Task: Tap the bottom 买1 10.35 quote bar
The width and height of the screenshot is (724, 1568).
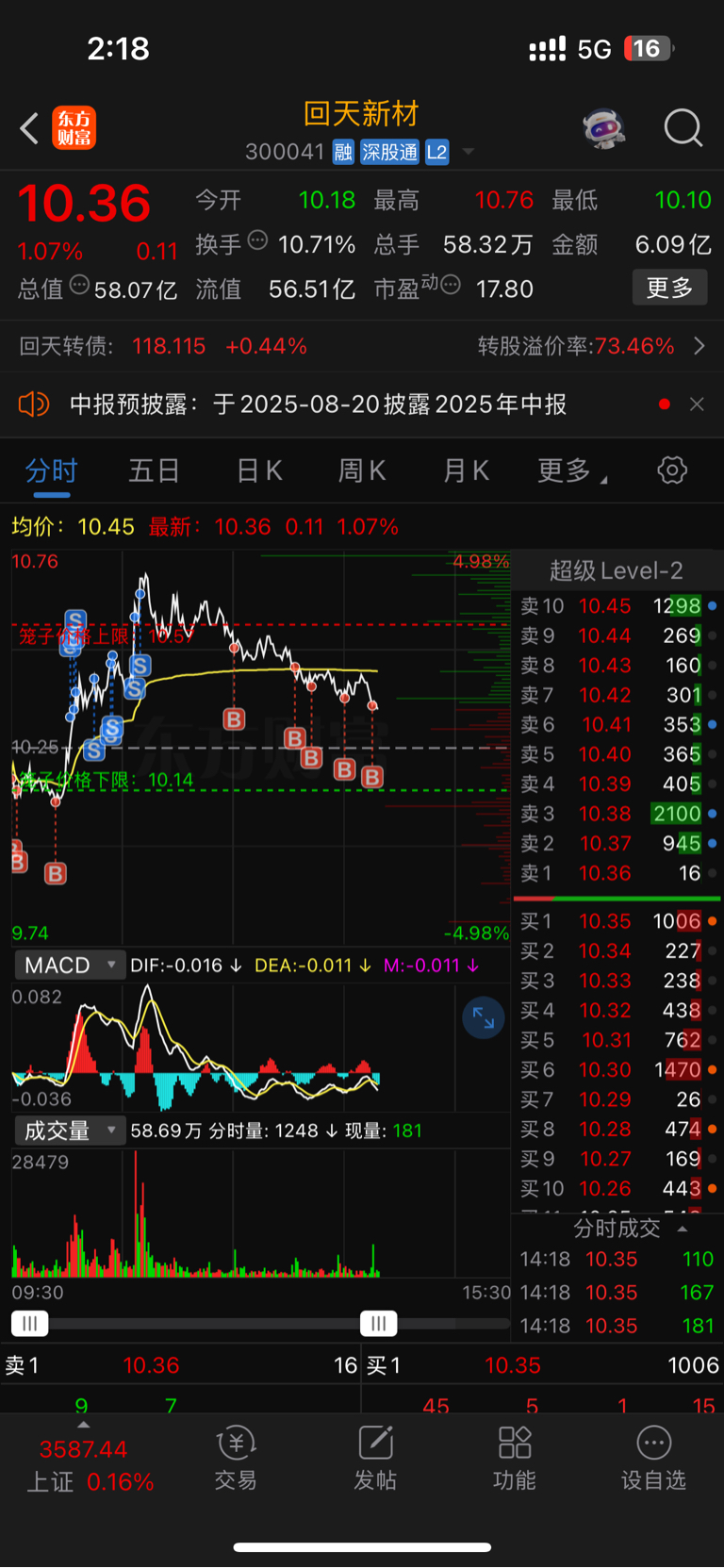Action: click(543, 1365)
